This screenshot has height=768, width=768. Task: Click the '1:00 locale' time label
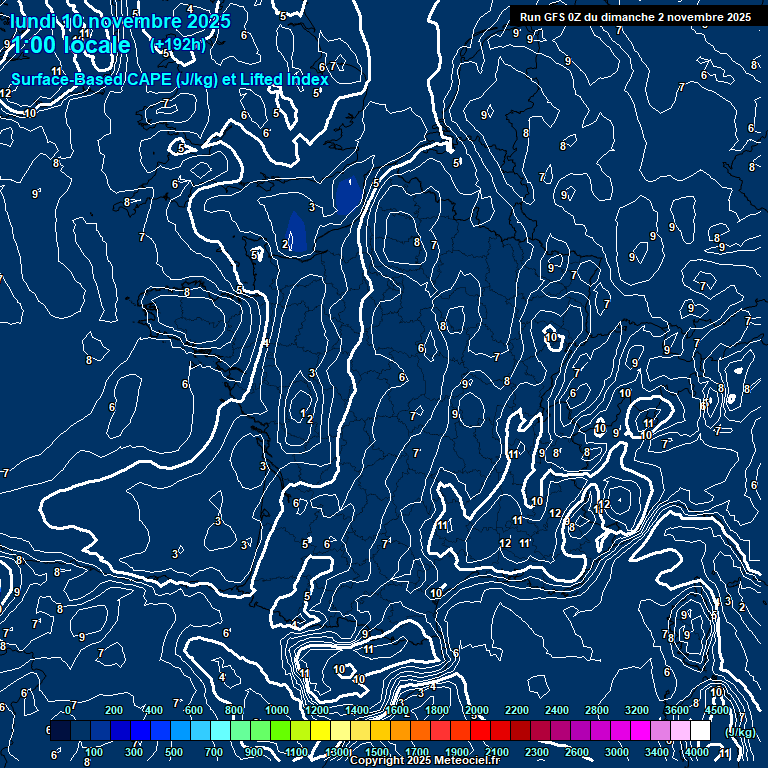coord(71,45)
